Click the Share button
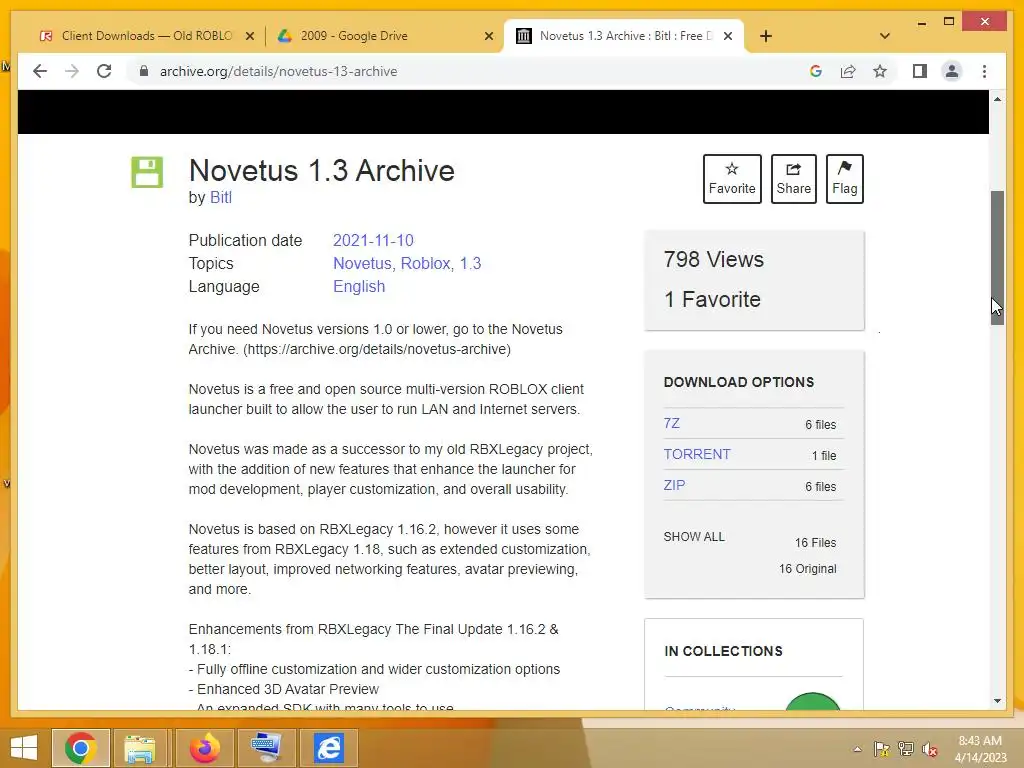1024x768 pixels. 793,179
